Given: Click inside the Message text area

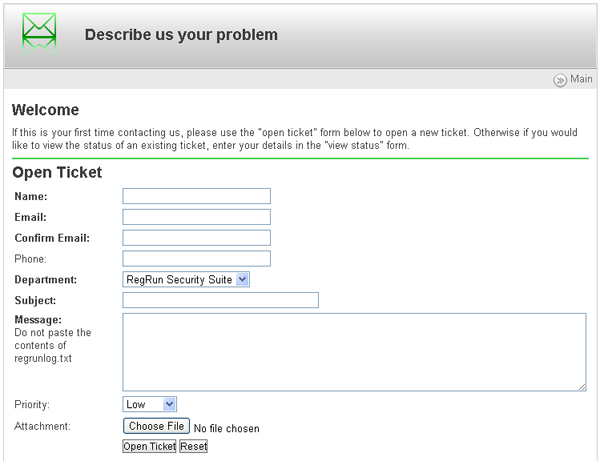Looking at the screenshot, I should click(x=354, y=351).
